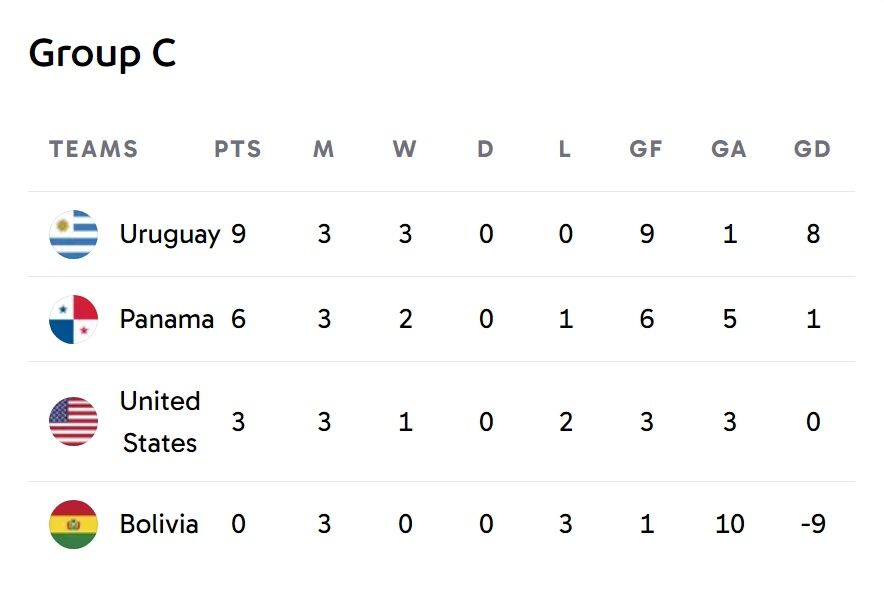
Task: Click the D draws column header
Action: [x=485, y=150]
